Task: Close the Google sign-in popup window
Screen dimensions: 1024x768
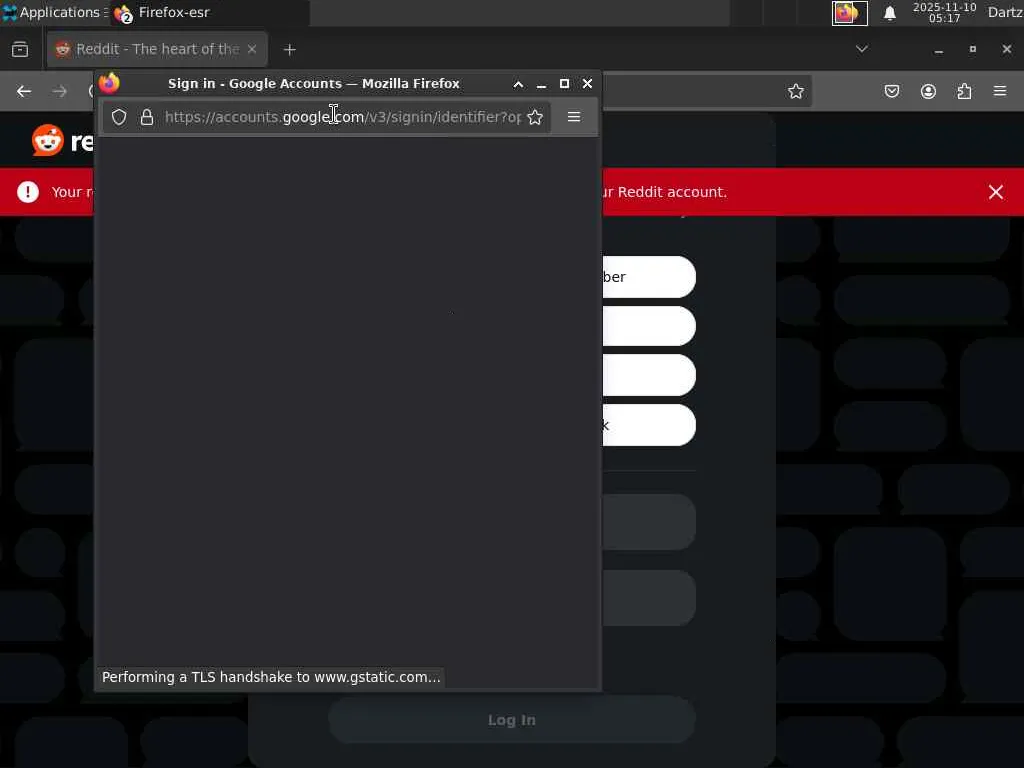Action: (587, 84)
